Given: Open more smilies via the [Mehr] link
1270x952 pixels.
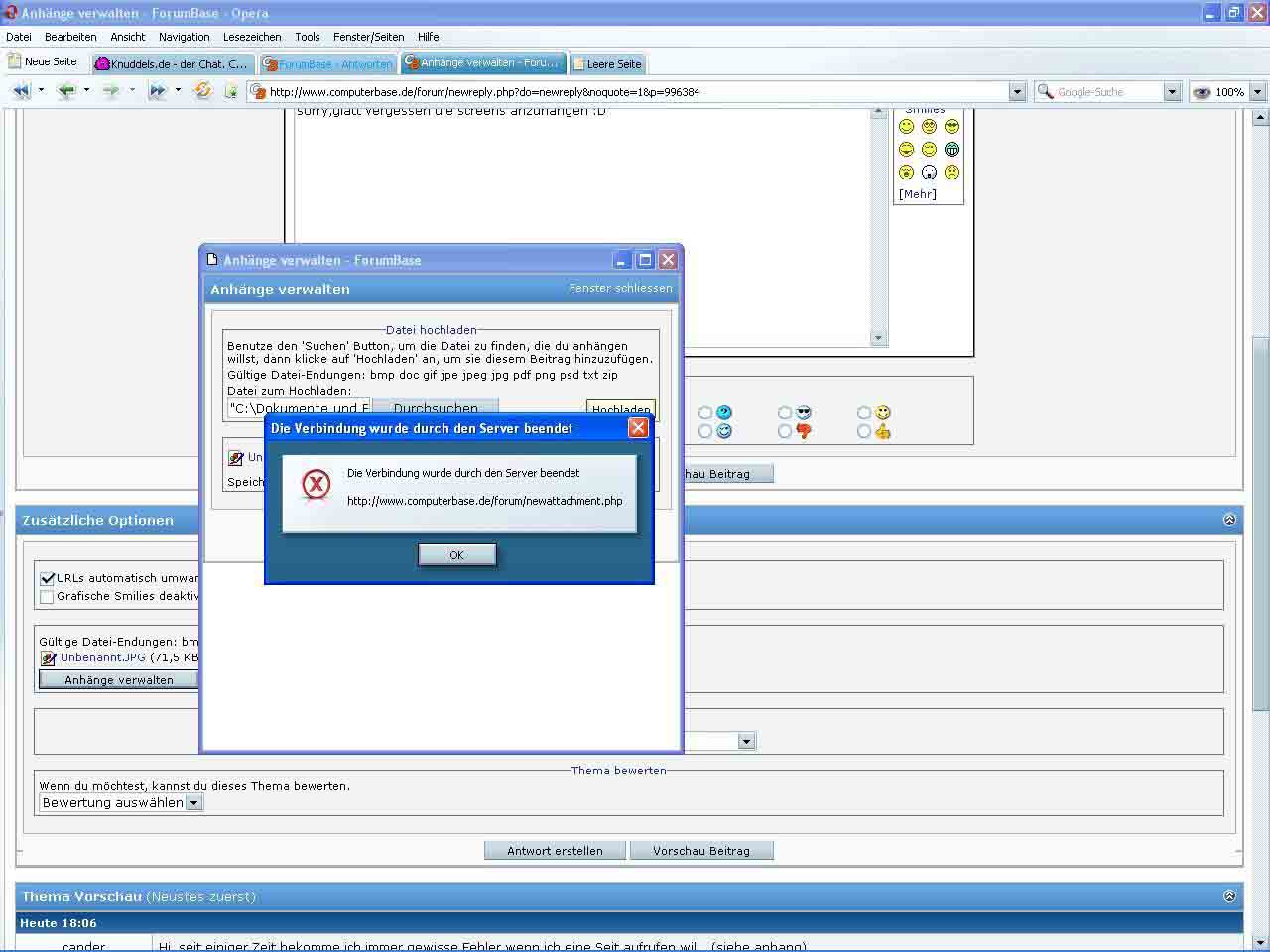Looking at the screenshot, I should click(917, 194).
